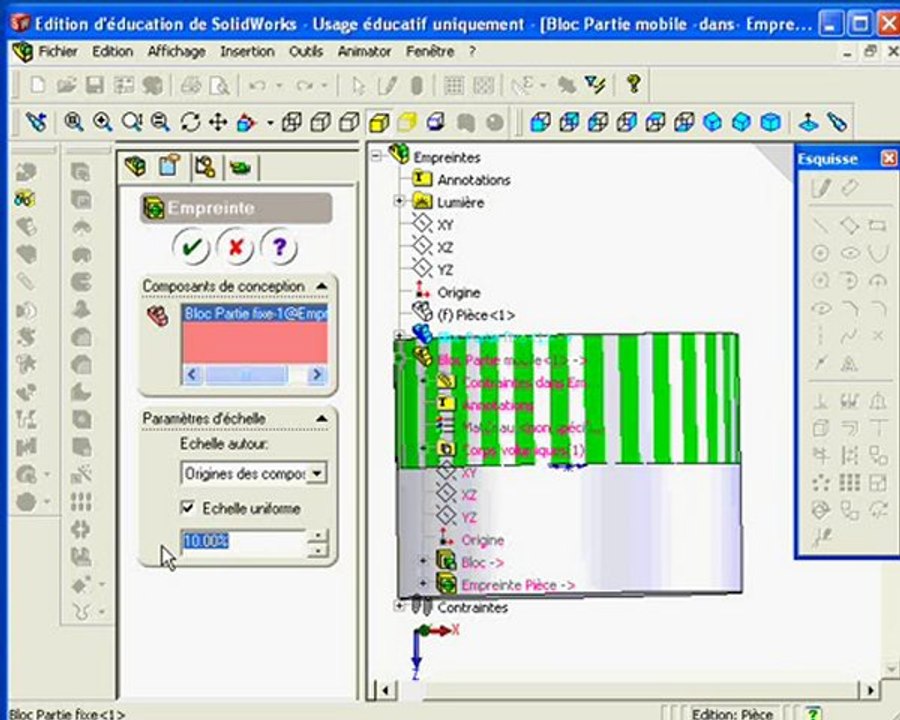This screenshot has height=720, width=900.
Task: Select Bloc Partie fixe-1 list entry
Action: coord(255,313)
